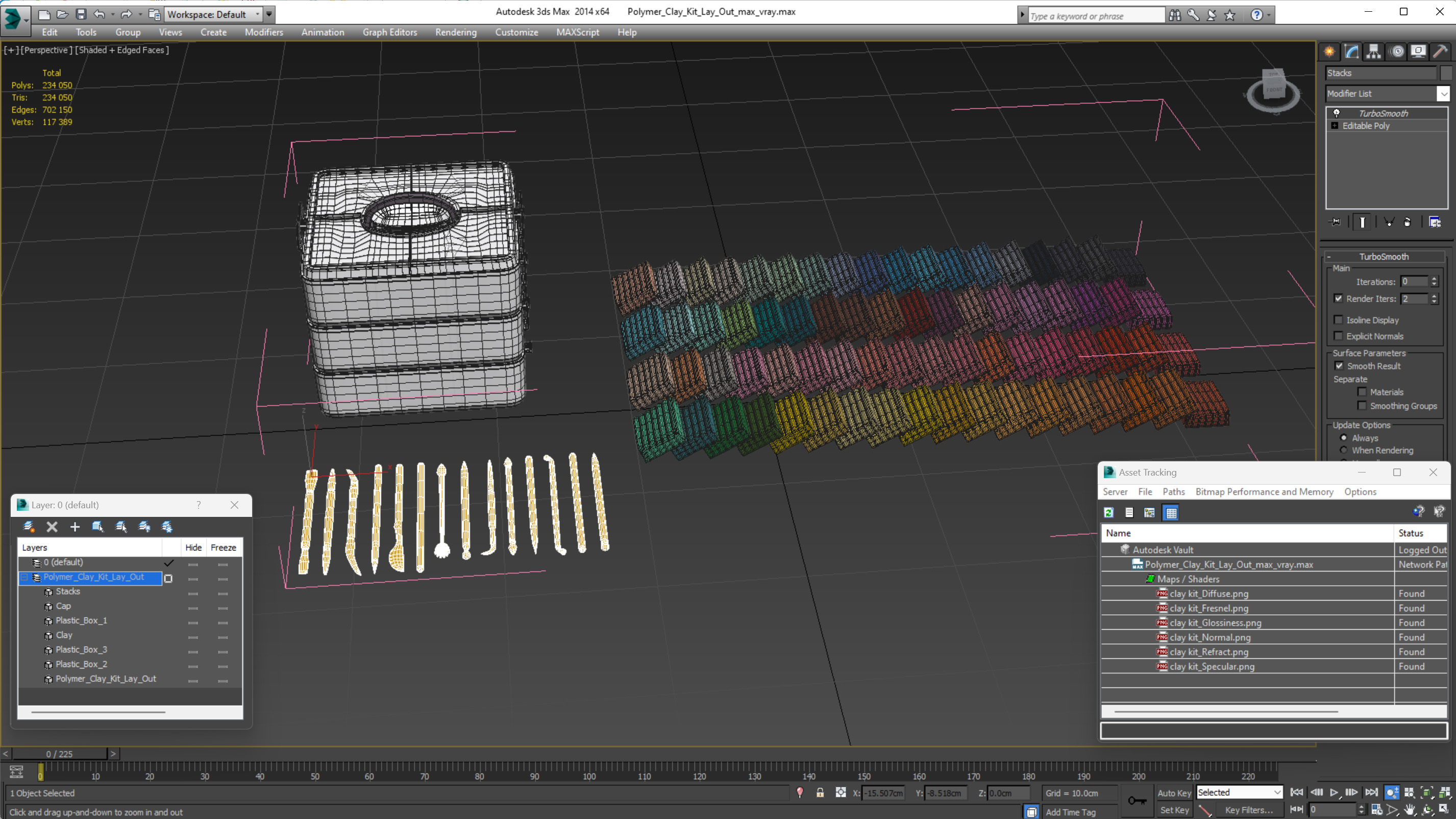The image size is (1456, 819).
Task: Toggle the Smooth Result checkbox
Action: (1339, 366)
